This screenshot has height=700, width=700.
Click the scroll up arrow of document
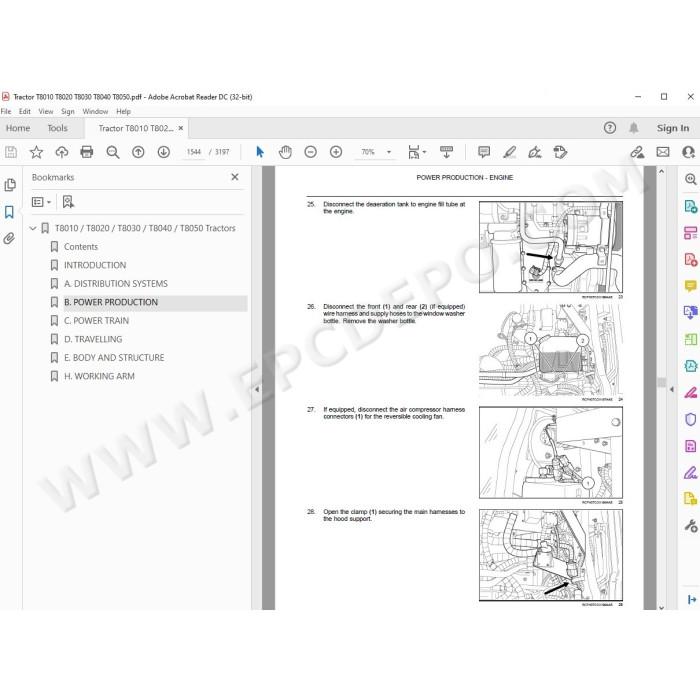tap(662, 171)
